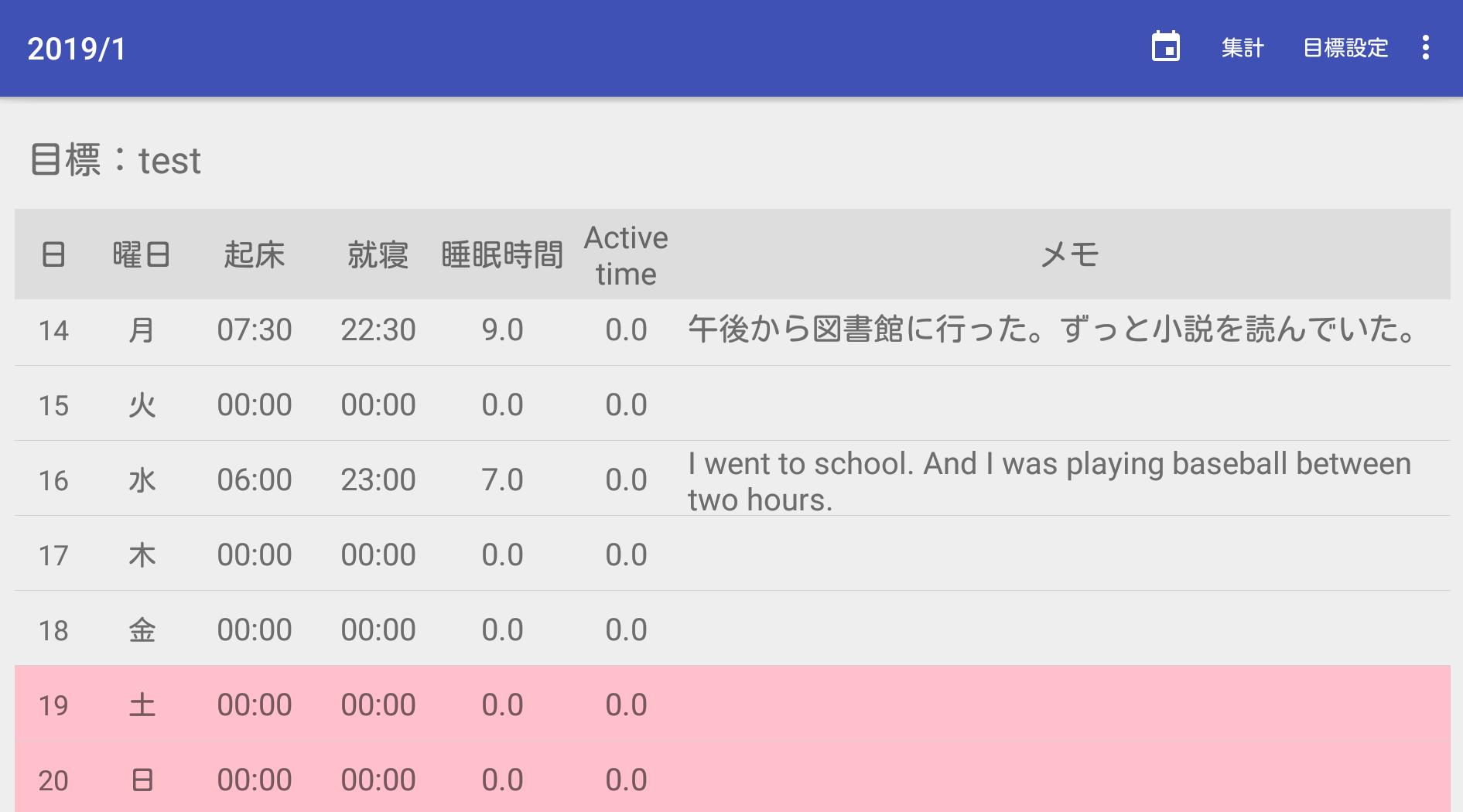Select day 15 row number
This screenshot has width=1463, height=812.
point(53,406)
